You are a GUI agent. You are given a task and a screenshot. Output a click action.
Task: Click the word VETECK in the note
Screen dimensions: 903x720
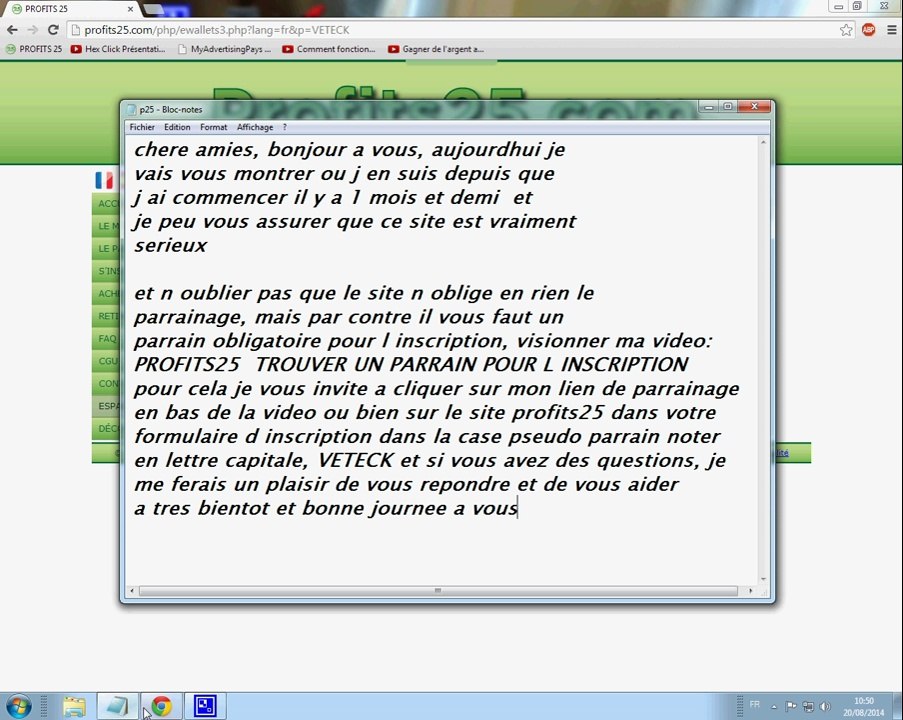(355, 460)
